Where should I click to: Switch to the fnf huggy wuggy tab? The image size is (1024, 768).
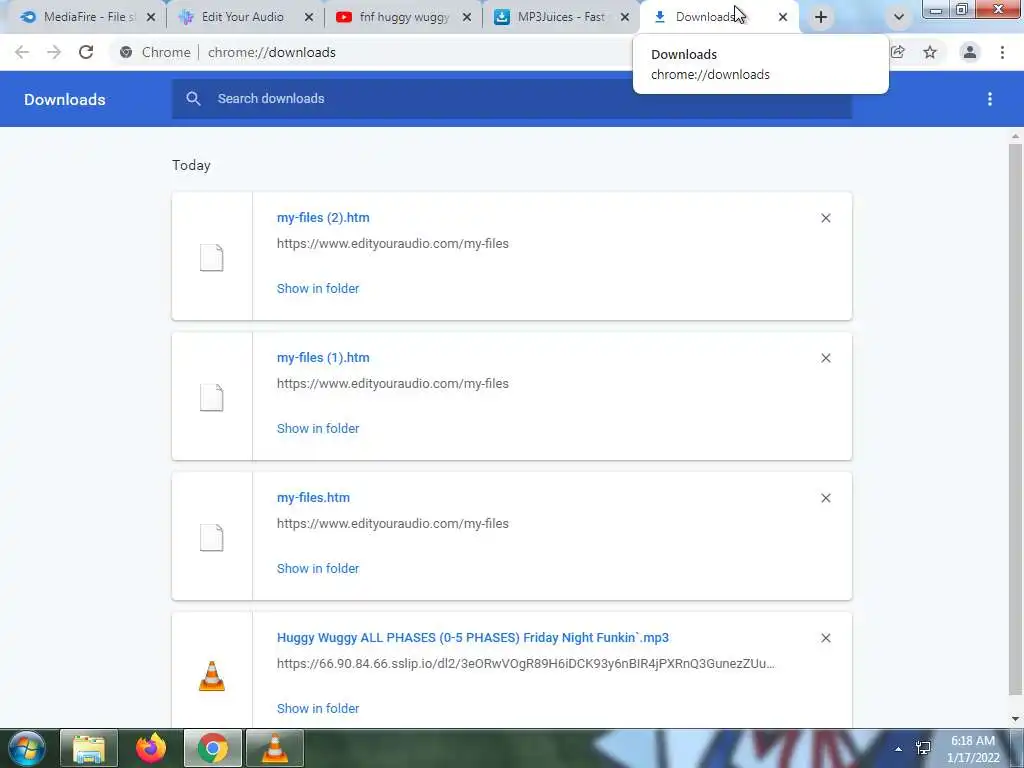[404, 17]
